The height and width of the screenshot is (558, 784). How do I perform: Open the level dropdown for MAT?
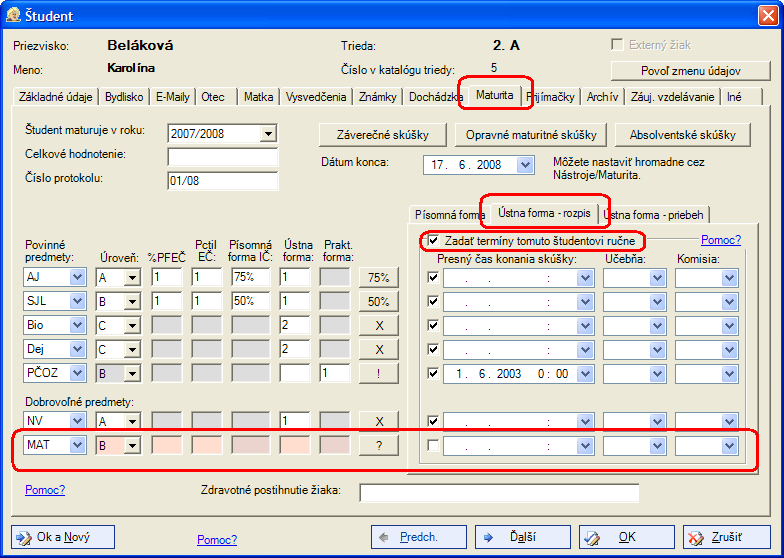tap(132, 446)
